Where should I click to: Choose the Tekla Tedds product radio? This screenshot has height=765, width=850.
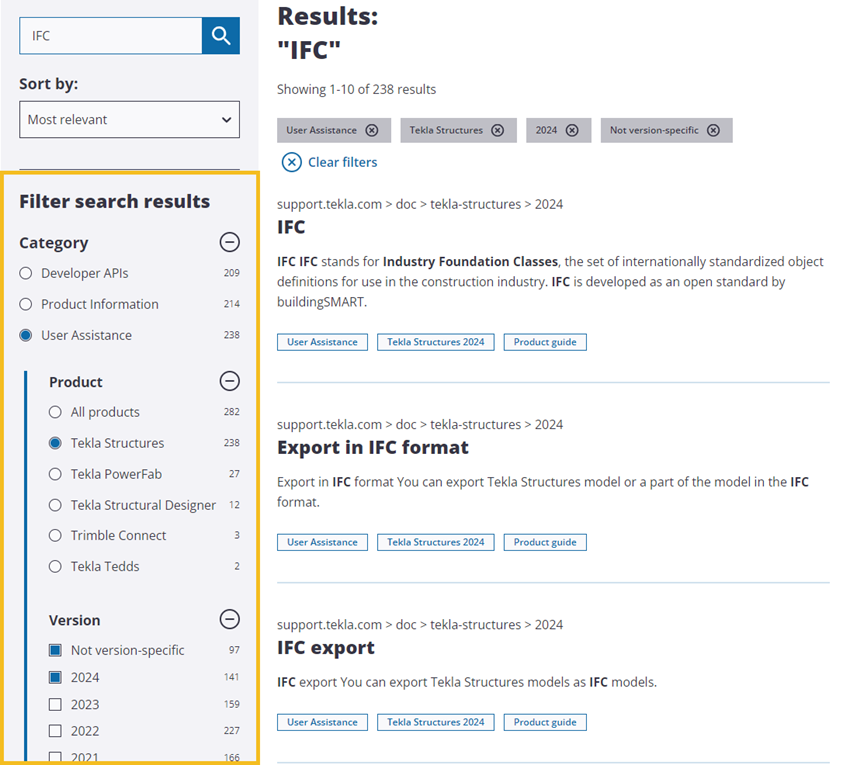tap(55, 567)
